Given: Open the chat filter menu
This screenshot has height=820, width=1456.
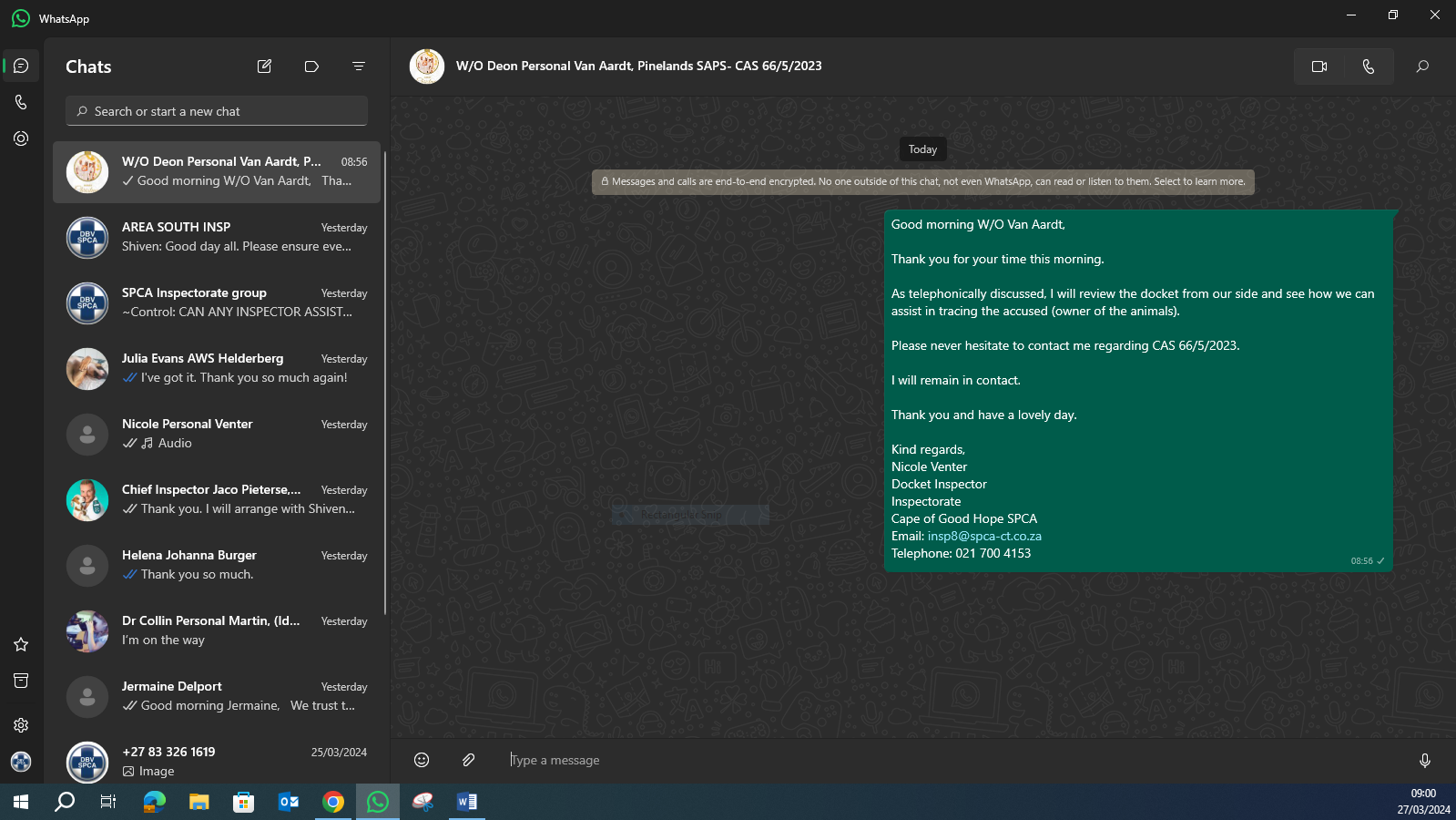Looking at the screenshot, I should [x=359, y=67].
